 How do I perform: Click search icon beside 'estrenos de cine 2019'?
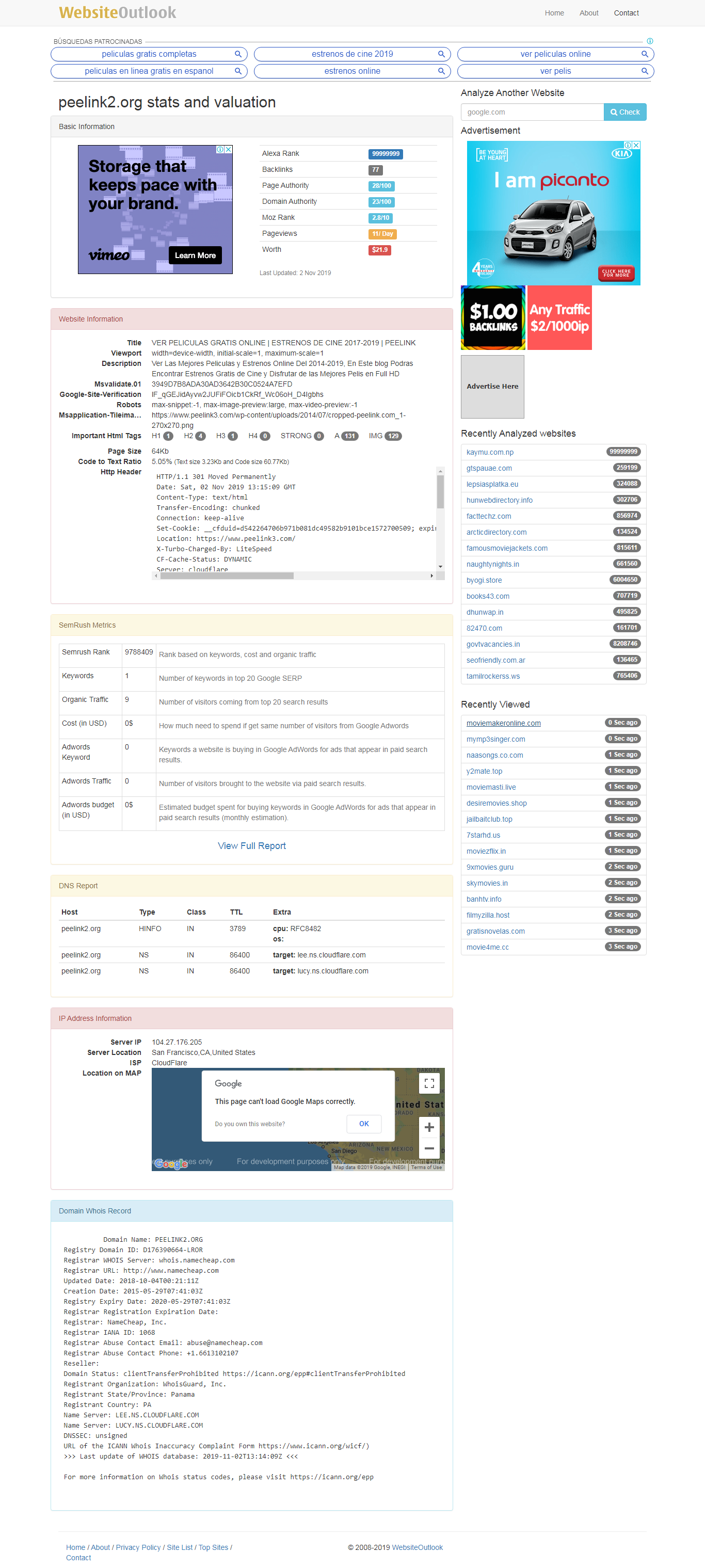[x=441, y=54]
